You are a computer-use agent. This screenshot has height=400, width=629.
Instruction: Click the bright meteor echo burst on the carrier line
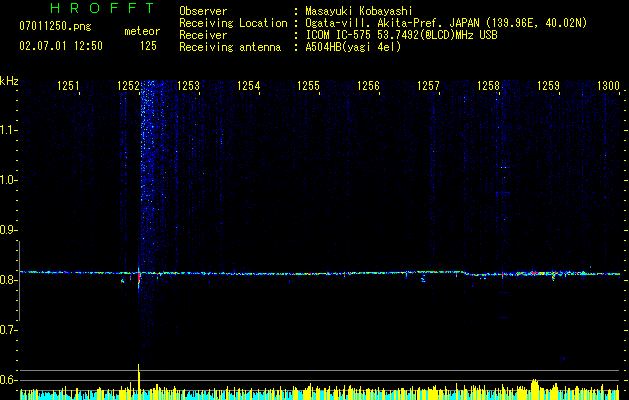click(139, 278)
